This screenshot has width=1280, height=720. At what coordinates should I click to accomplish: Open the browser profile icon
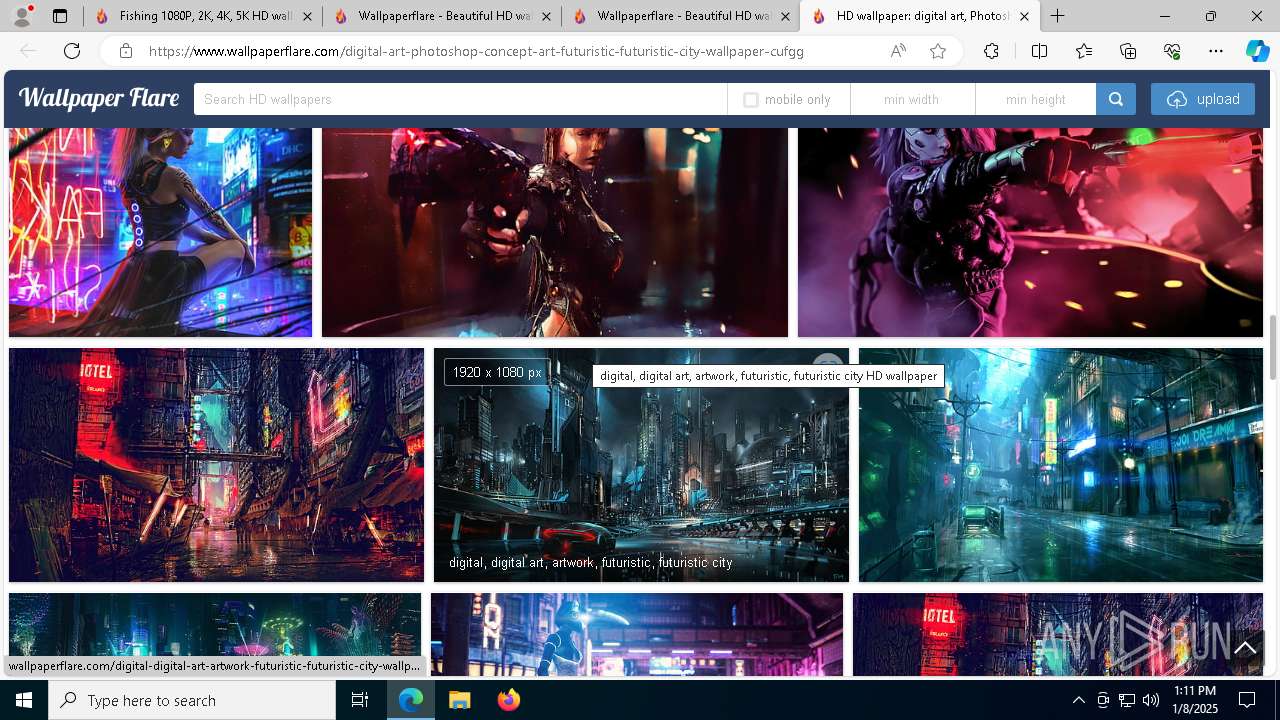tap(22, 16)
